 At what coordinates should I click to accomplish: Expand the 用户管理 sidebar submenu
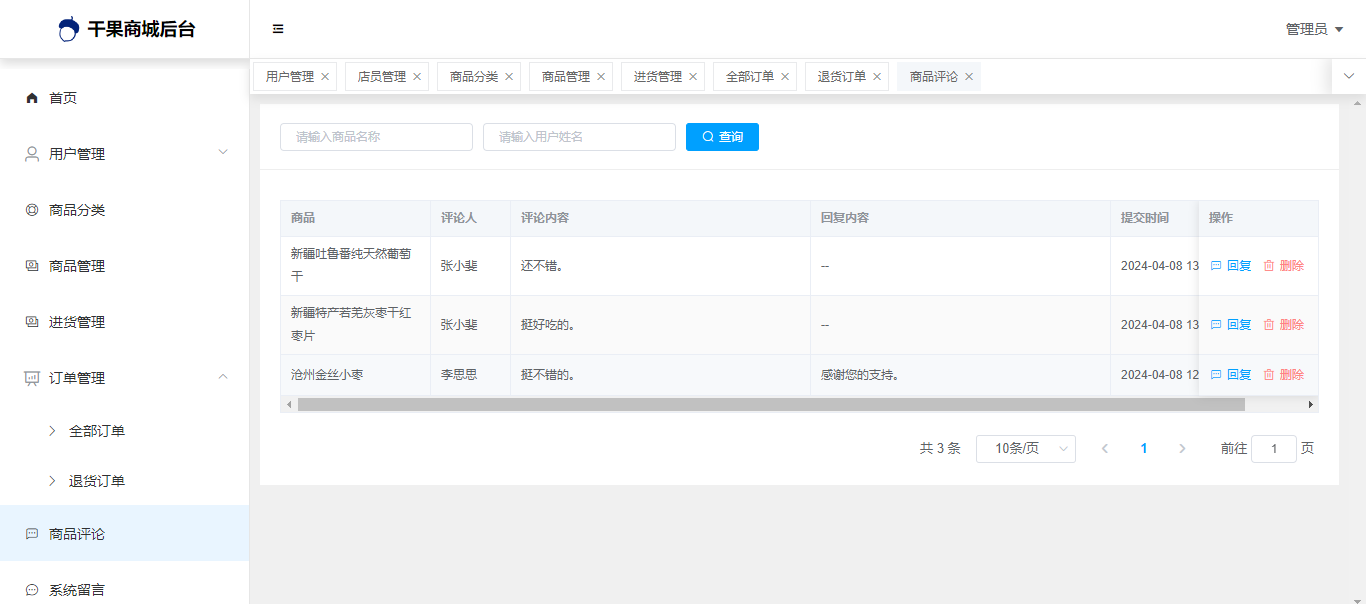pos(223,152)
